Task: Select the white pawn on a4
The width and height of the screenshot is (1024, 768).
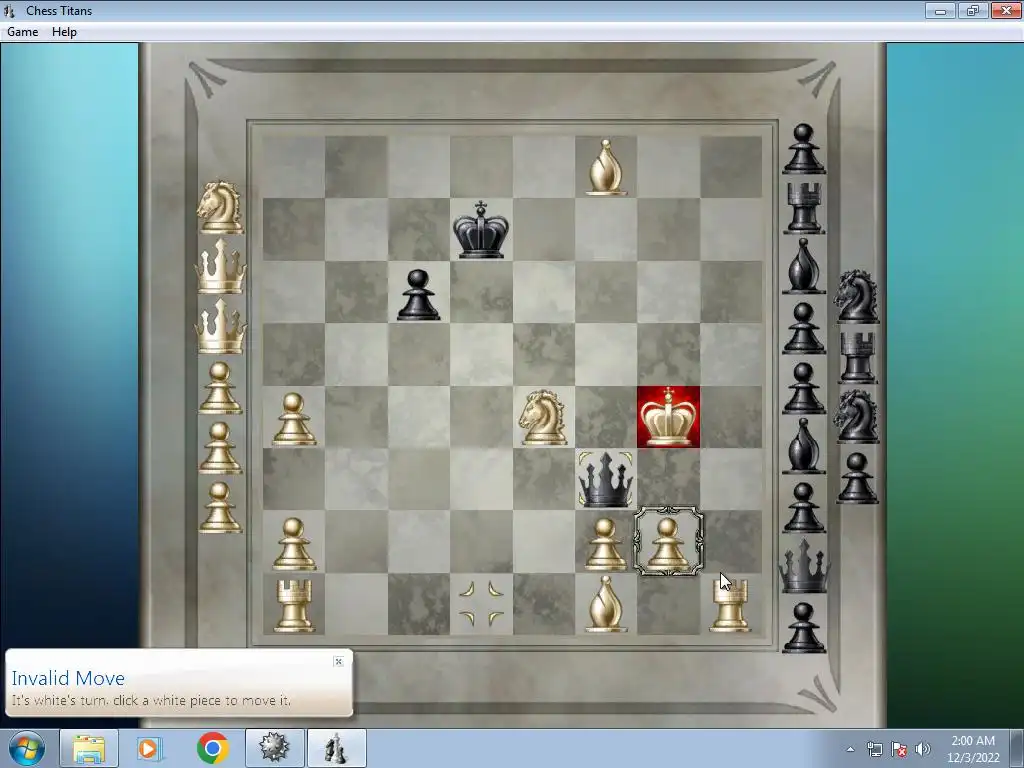Action: click(x=293, y=419)
